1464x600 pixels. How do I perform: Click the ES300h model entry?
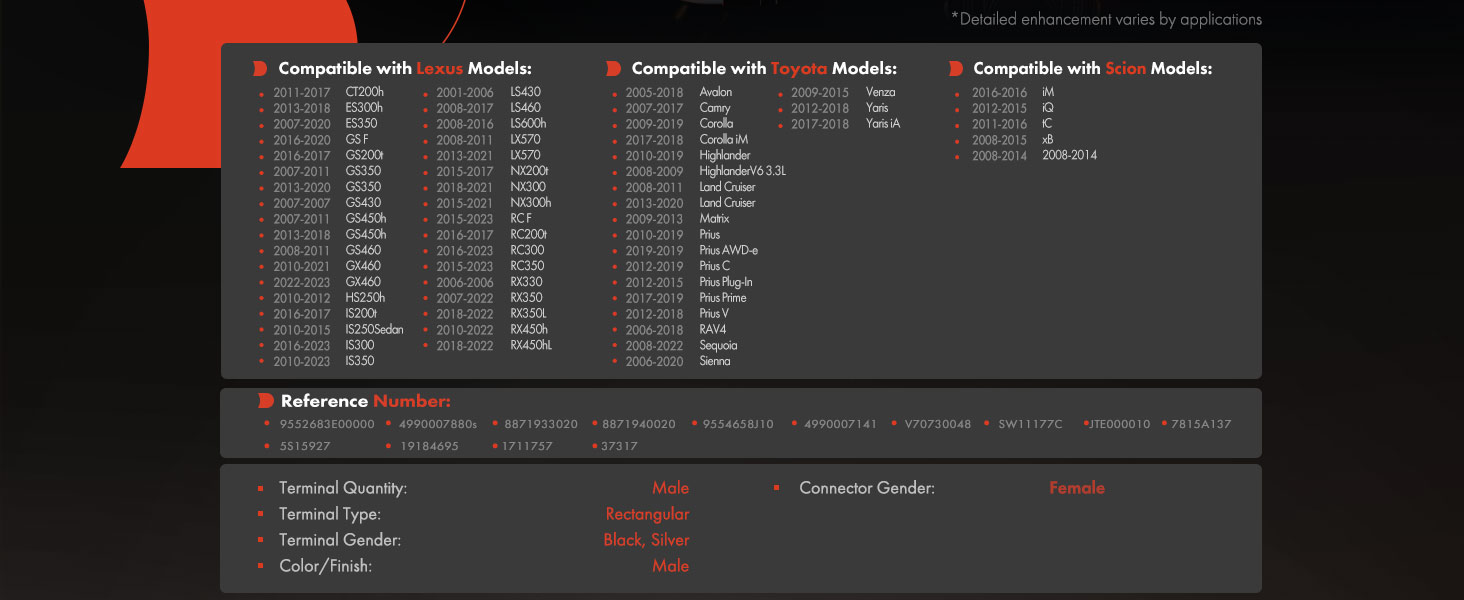coord(364,108)
